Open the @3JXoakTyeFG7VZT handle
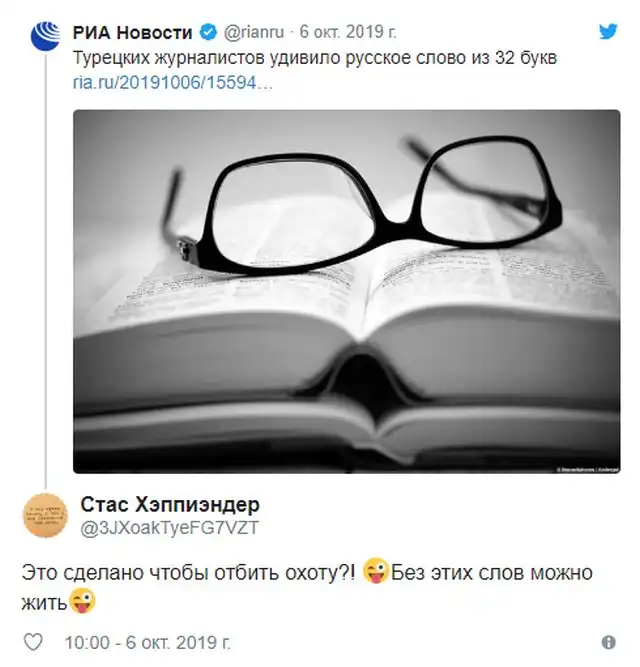Screen dimensions: 640x667 coord(169,528)
